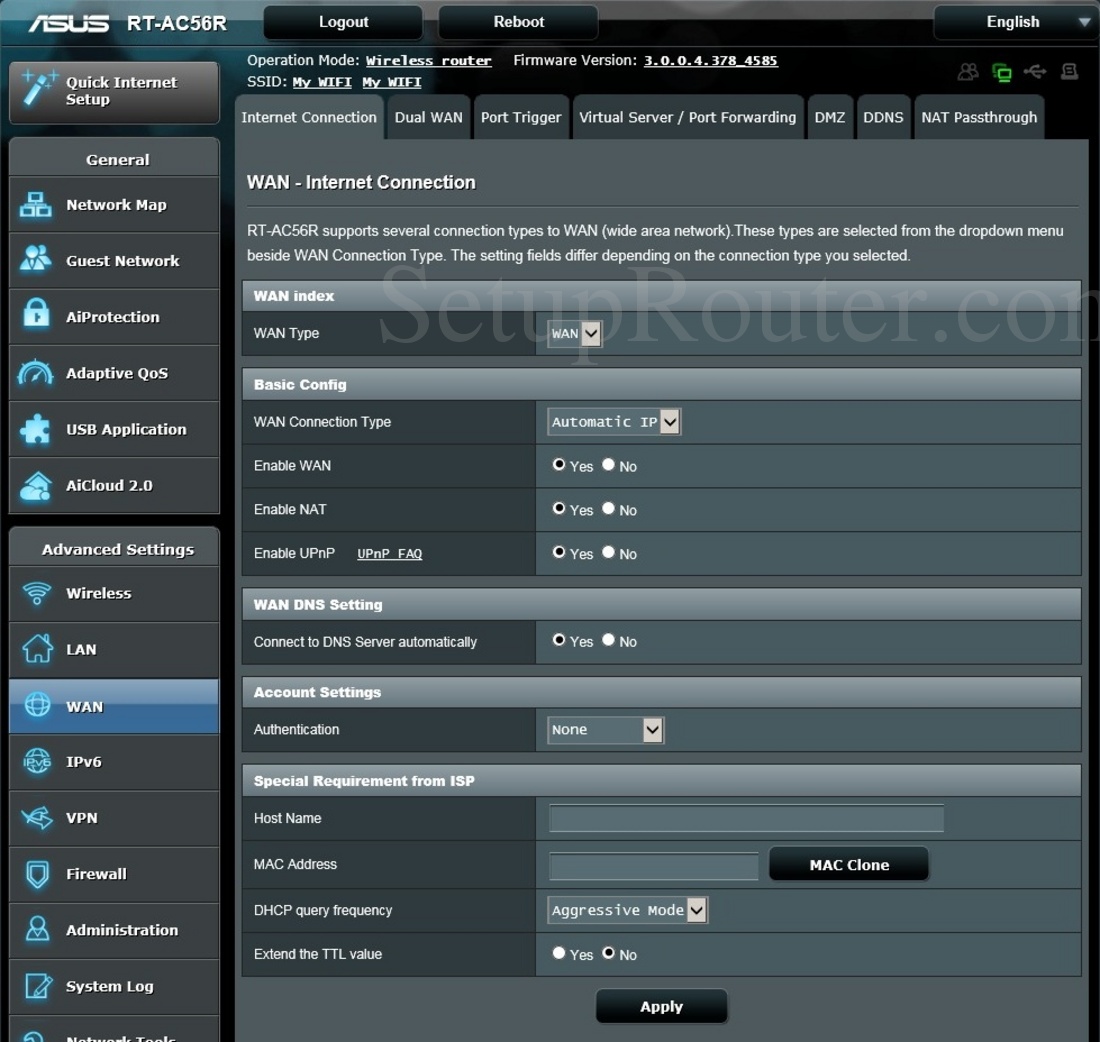This screenshot has width=1100, height=1042.
Task: Choose Yes for Extend the TTL value
Action: [x=559, y=953]
